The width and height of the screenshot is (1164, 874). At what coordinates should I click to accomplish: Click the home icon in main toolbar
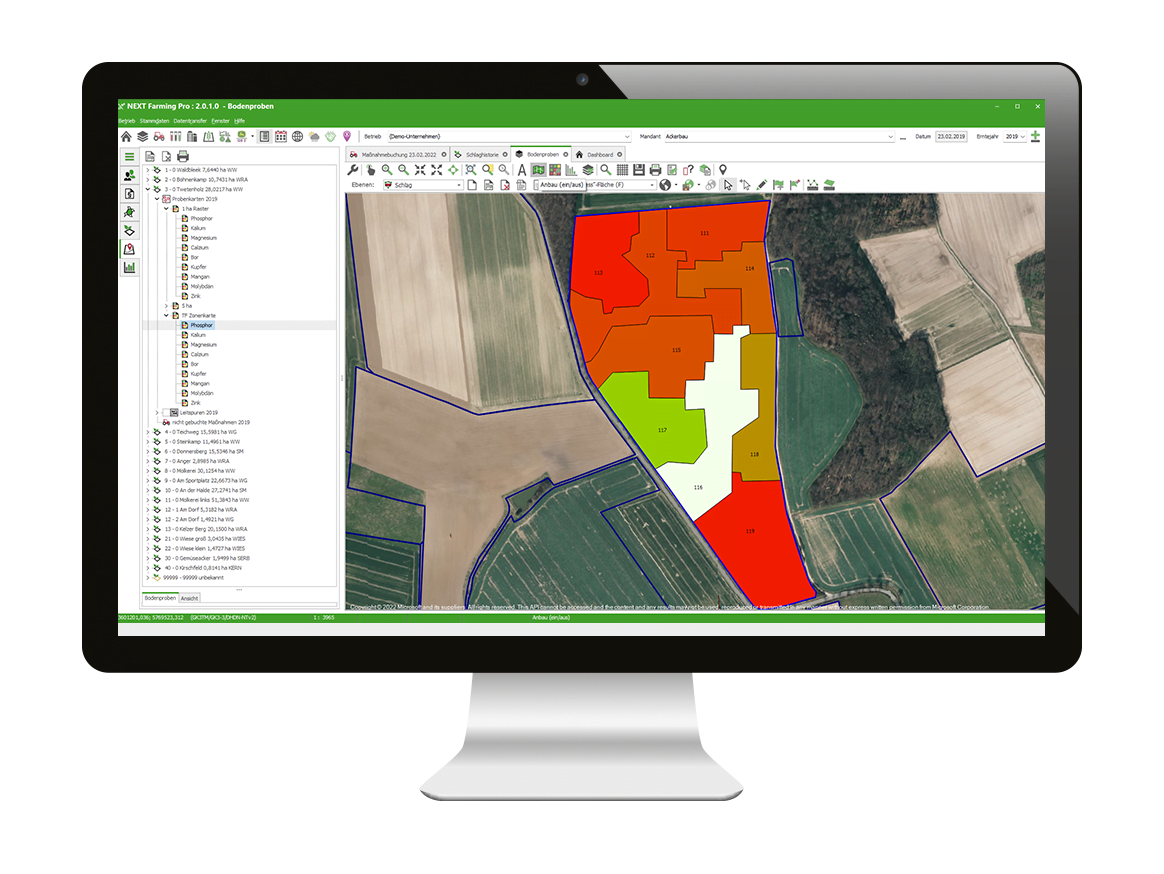[126, 136]
